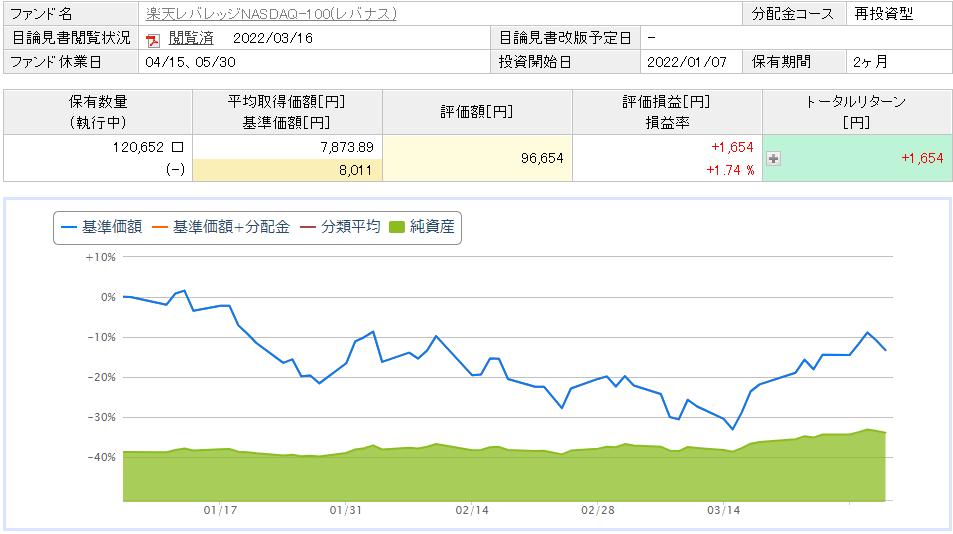Open the 楽天レバレッジNASDAQ-100(レバナス) fund link
The height and width of the screenshot is (534, 953).
coord(271,13)
